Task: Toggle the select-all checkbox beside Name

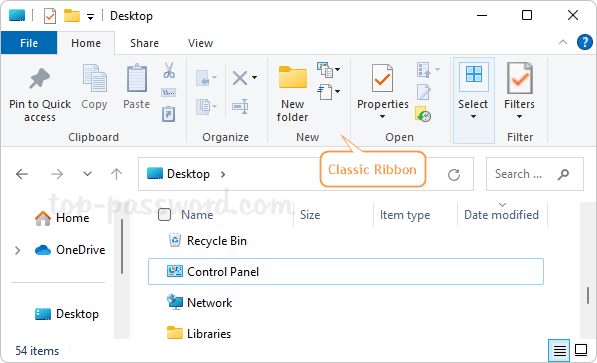Action: (164, 215)
